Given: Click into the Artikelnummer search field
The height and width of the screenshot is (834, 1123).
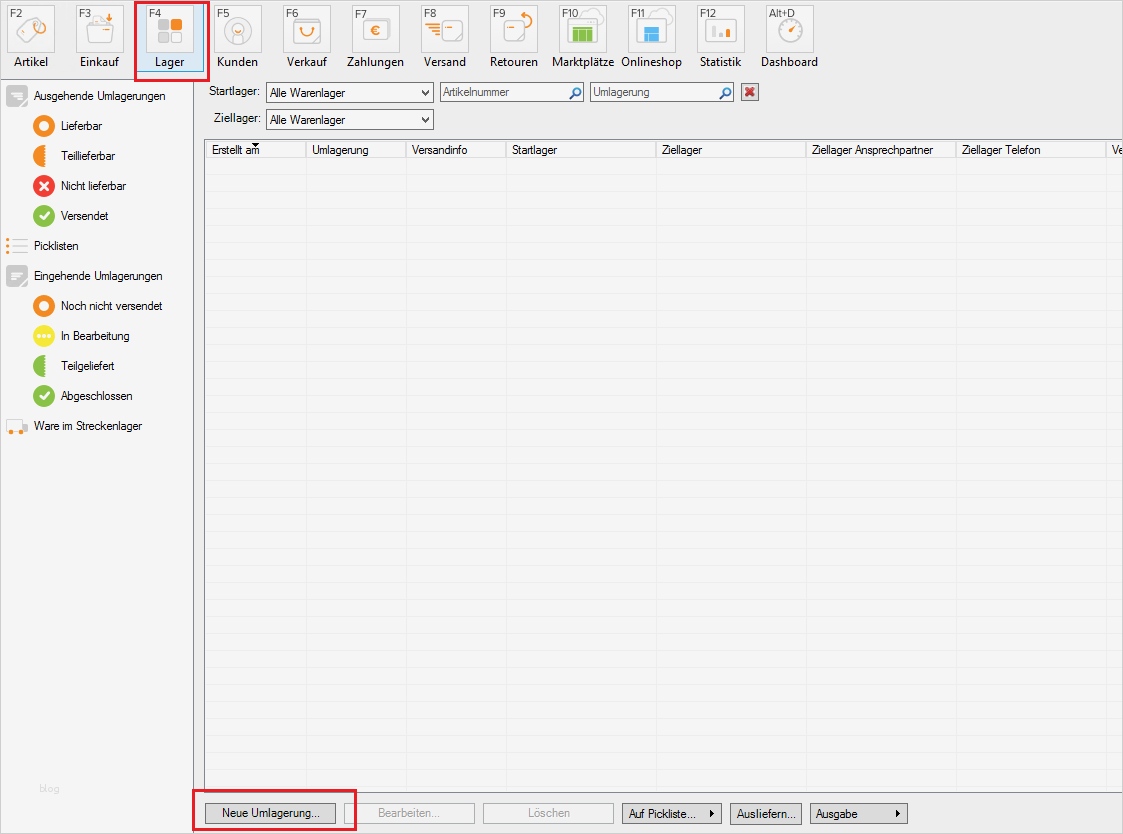Looking at the screenshot, I should (505, 91).
